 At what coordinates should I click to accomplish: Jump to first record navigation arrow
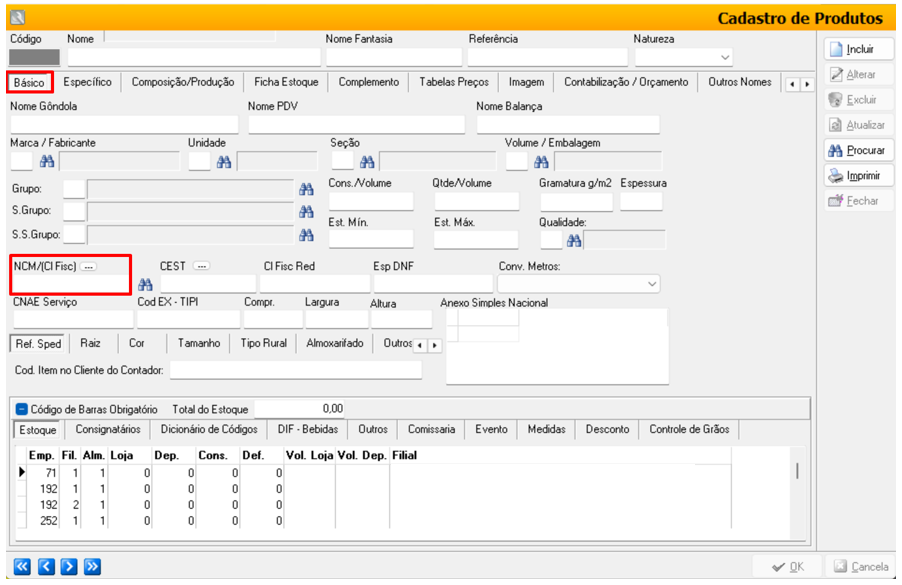pyautogui.click(x=21, y=567)
